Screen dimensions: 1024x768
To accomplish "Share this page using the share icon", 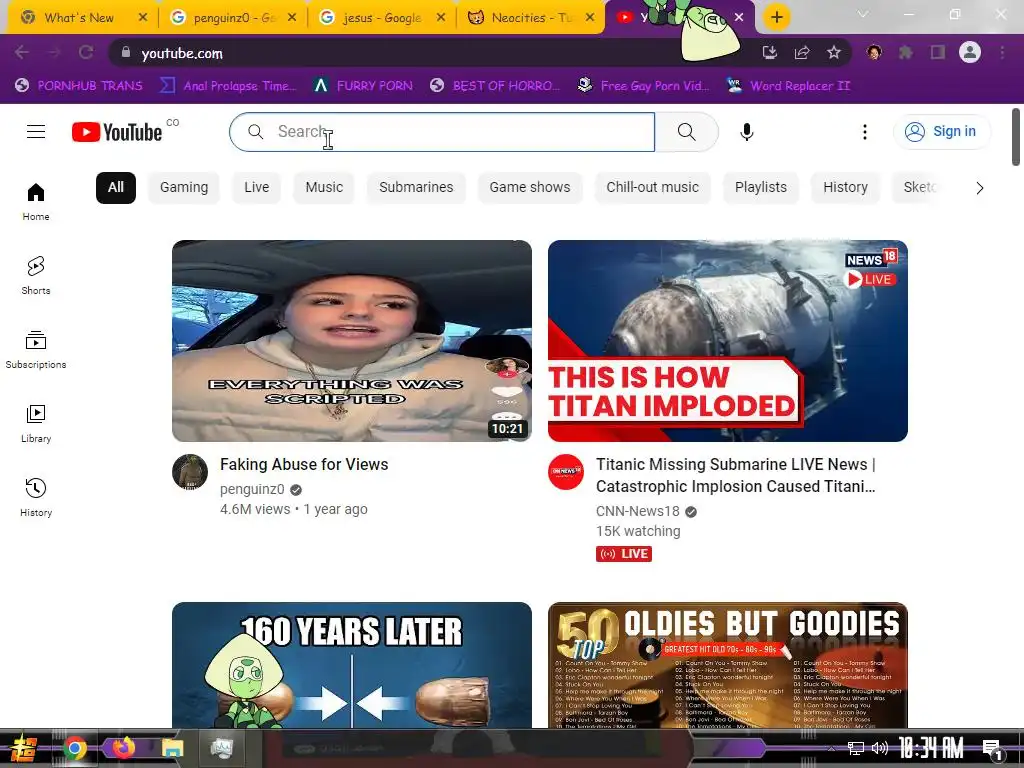I will point(802,53).
